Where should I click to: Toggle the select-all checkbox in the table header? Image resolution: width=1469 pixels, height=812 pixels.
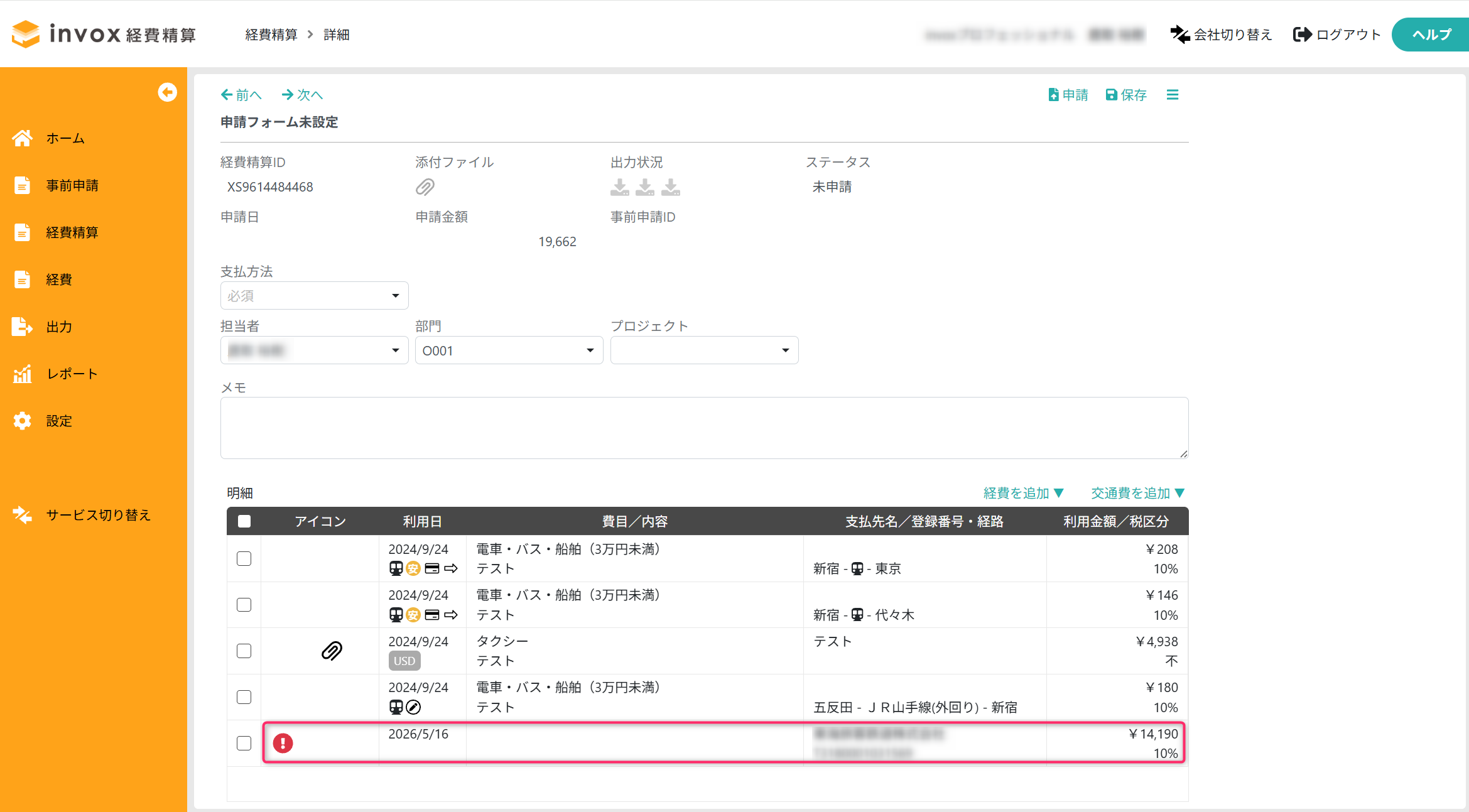click(x=244, y=521)
